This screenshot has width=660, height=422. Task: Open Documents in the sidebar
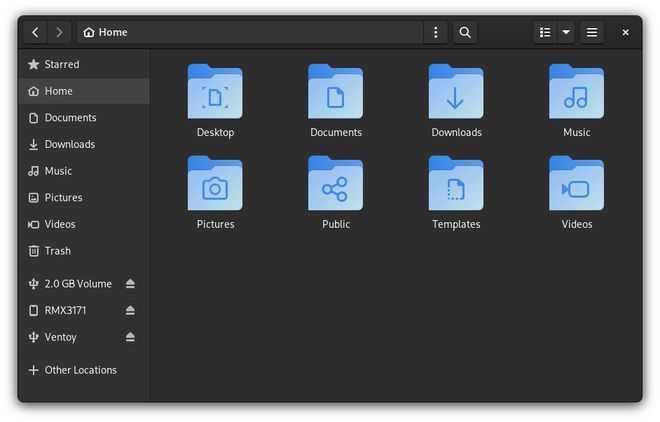84,118
